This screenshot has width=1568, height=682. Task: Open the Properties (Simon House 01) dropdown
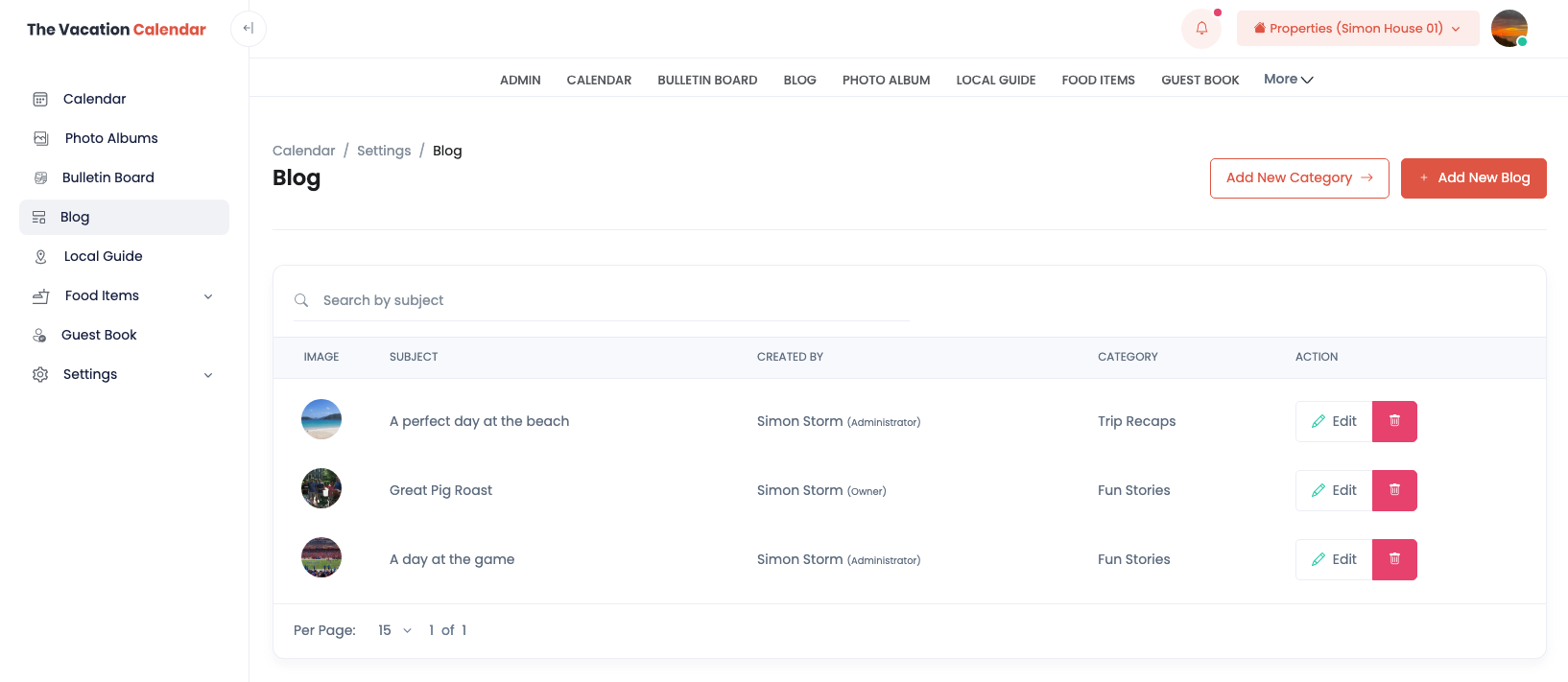1357,29
